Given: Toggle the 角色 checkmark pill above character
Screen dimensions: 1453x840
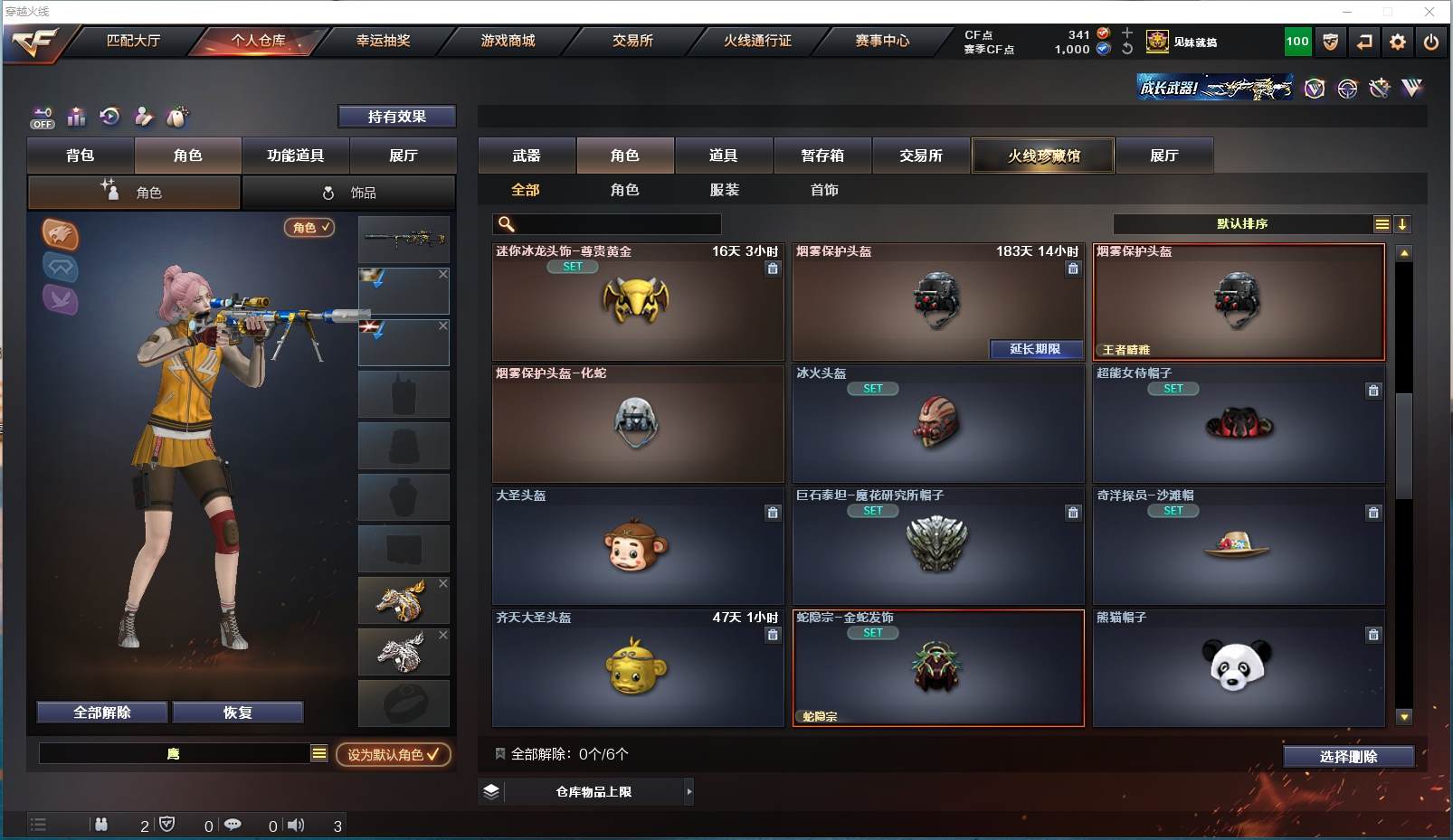Looking at the screenshot, I should coord(309,227).
